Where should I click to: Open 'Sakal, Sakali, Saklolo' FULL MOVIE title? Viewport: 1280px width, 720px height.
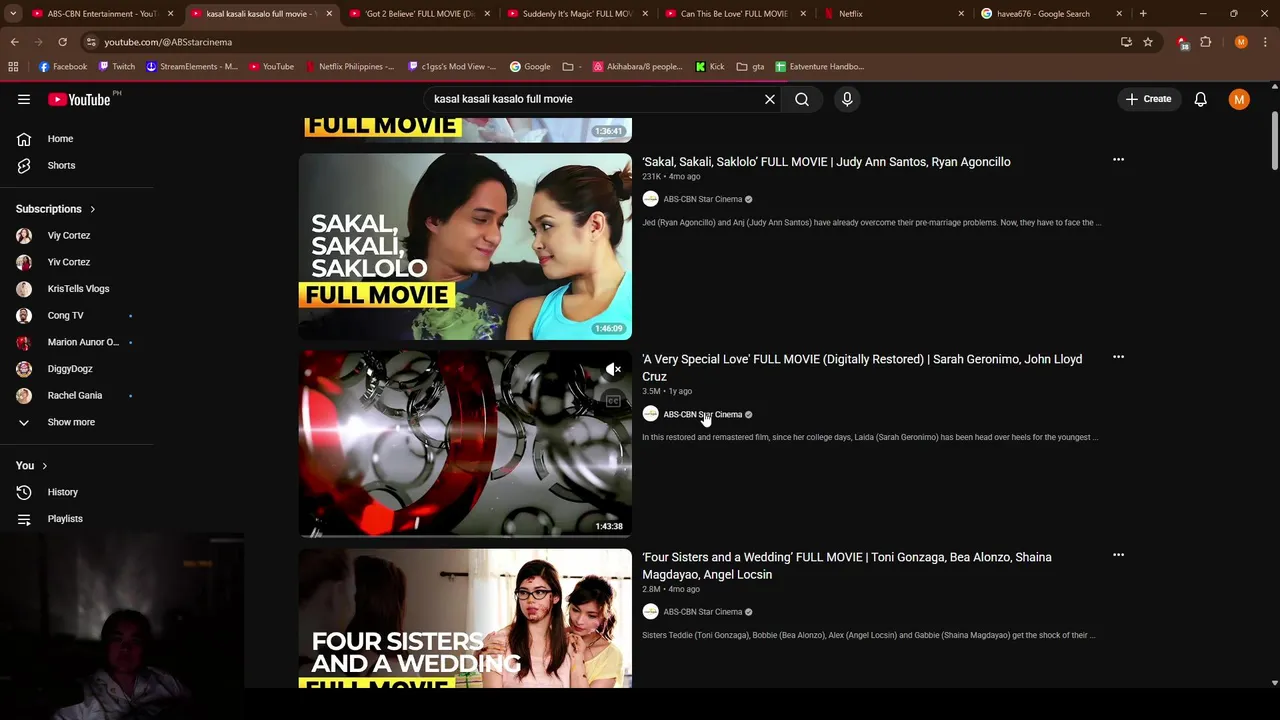tap(826, 162)
